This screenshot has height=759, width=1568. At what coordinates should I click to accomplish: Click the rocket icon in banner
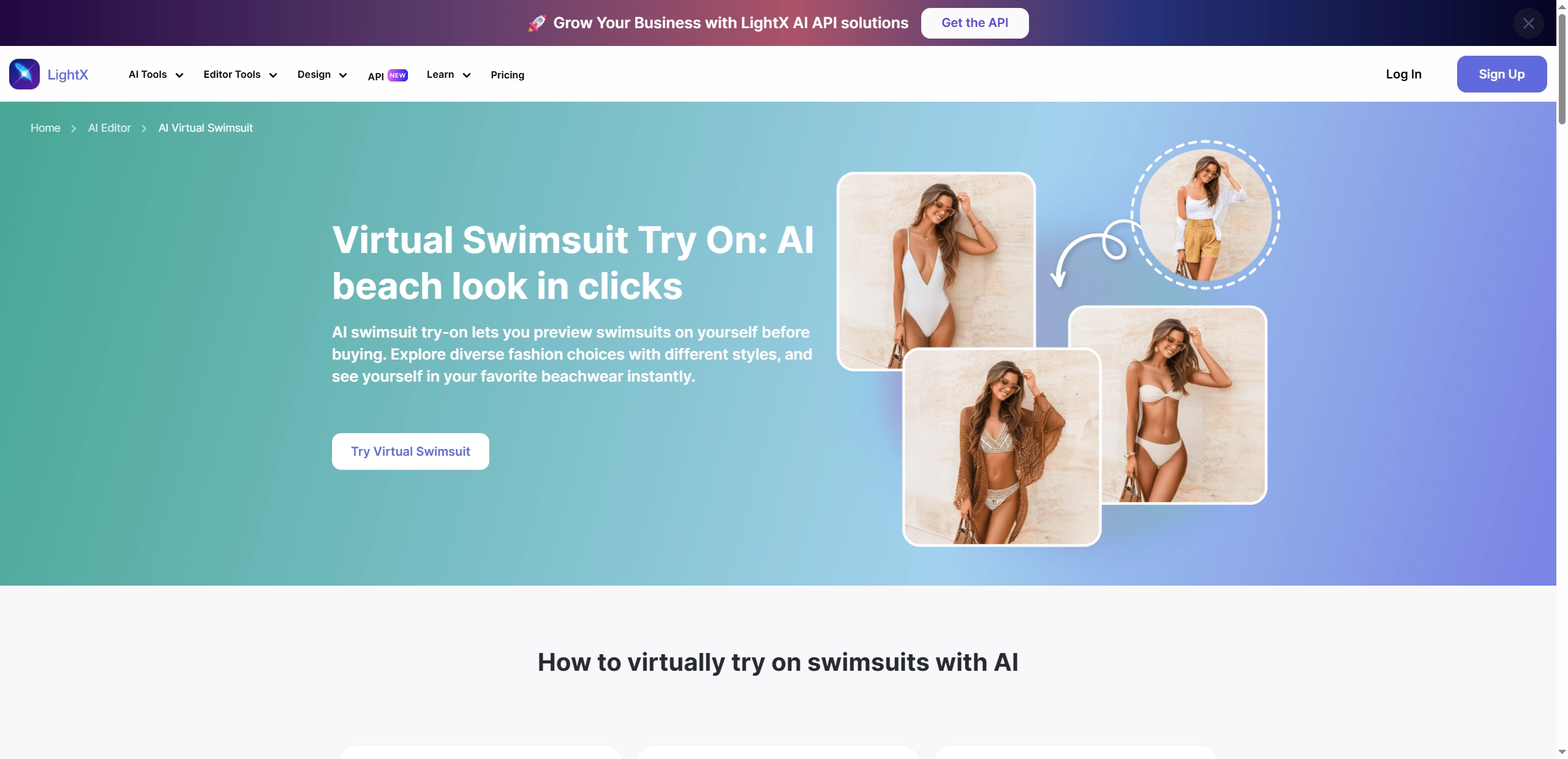[x=537, y=23]
